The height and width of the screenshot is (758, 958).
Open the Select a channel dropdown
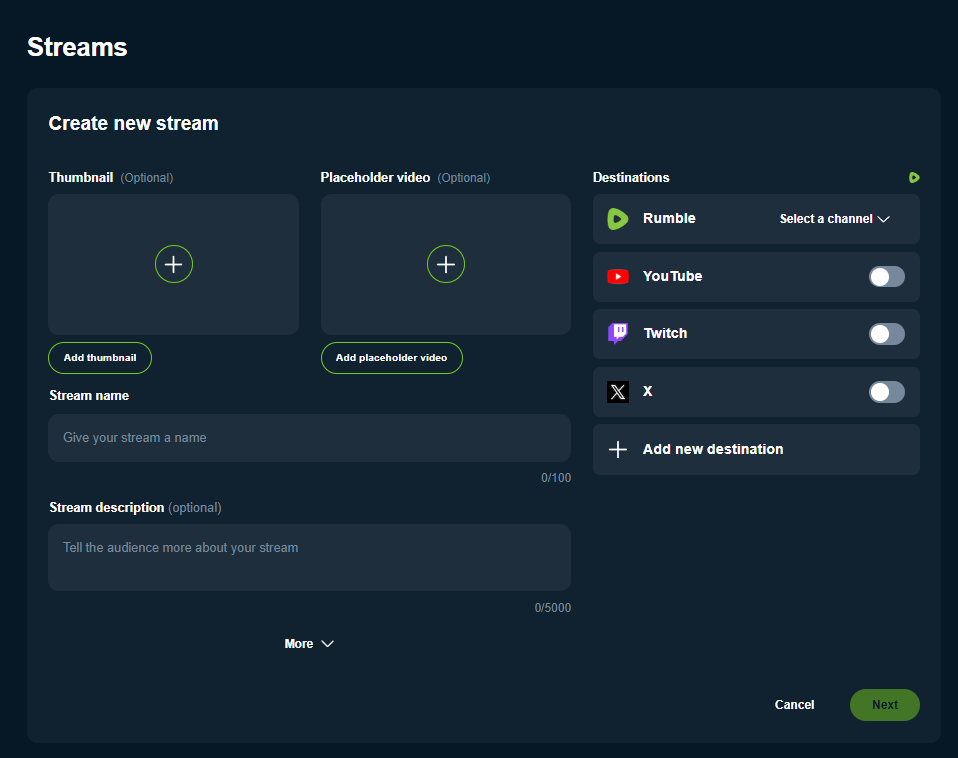point(834,219)
